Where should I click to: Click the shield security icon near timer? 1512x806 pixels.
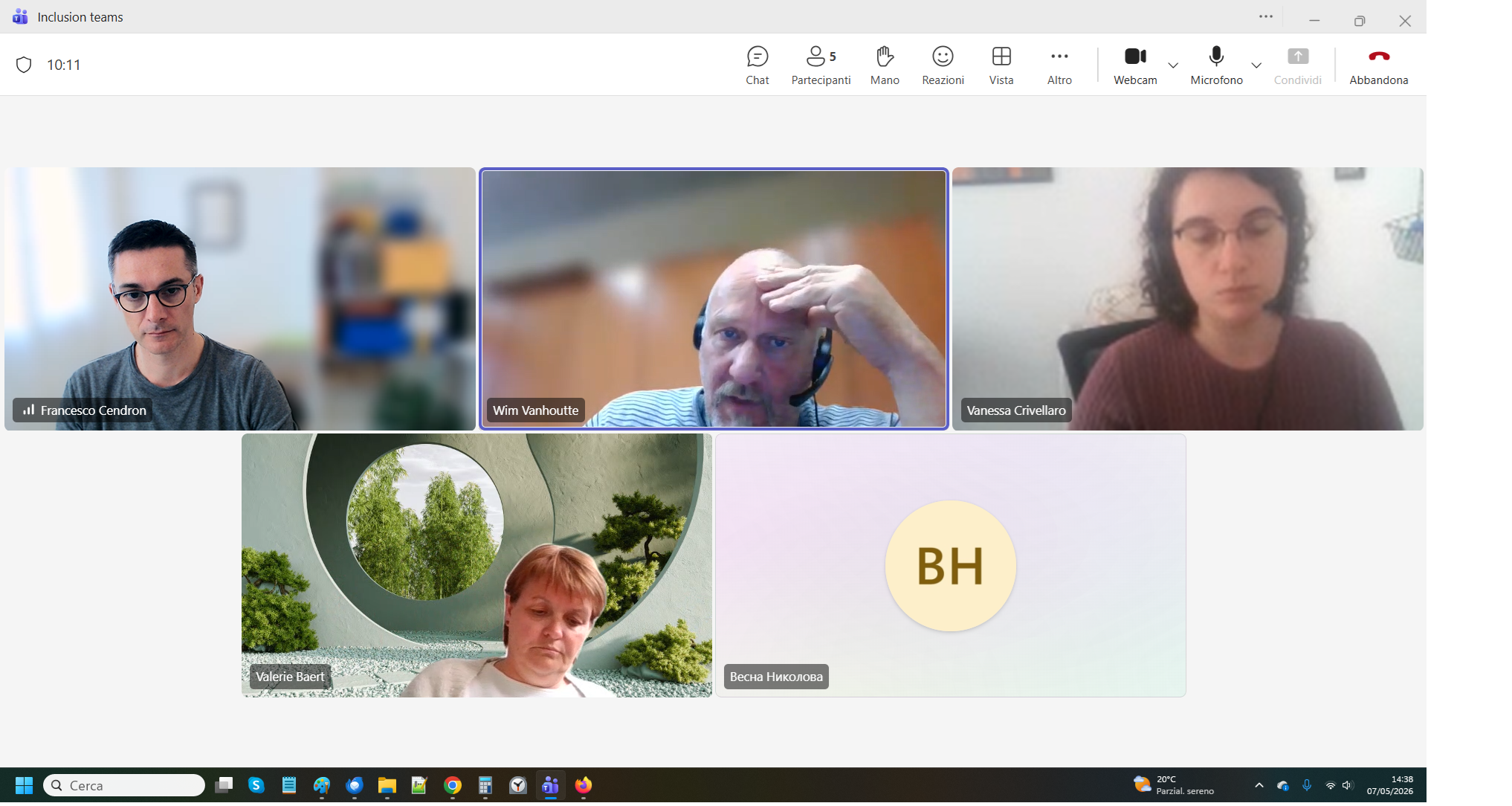(24, 65)
